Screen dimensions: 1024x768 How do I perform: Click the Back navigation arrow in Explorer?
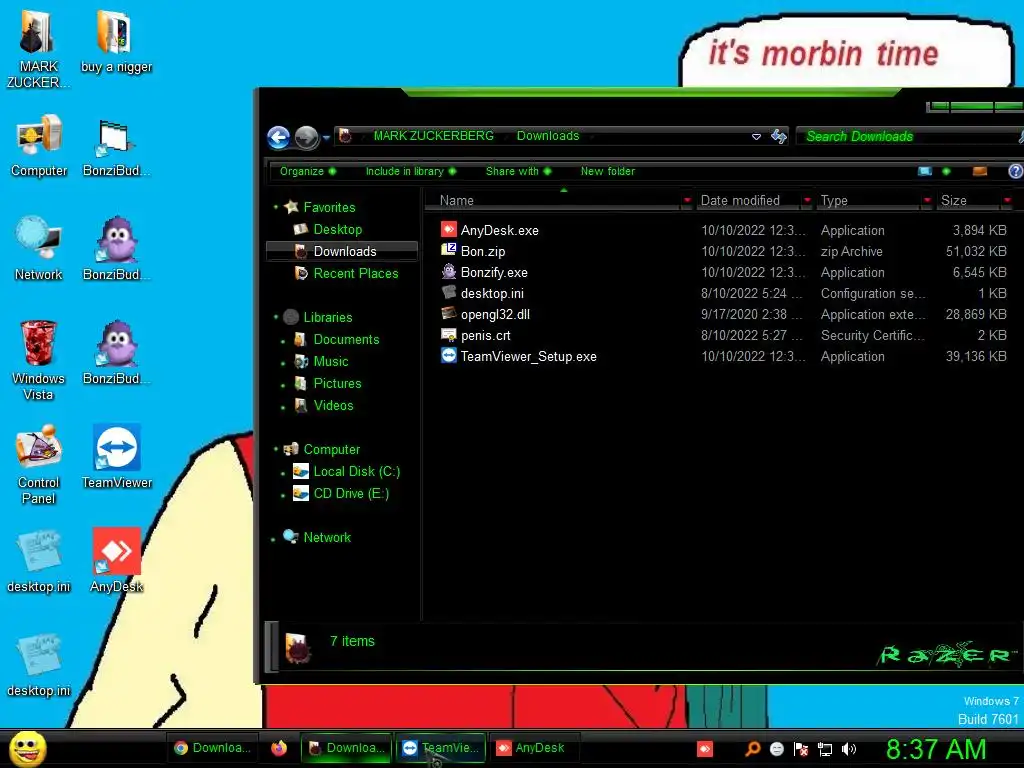[x=278, y=137]
